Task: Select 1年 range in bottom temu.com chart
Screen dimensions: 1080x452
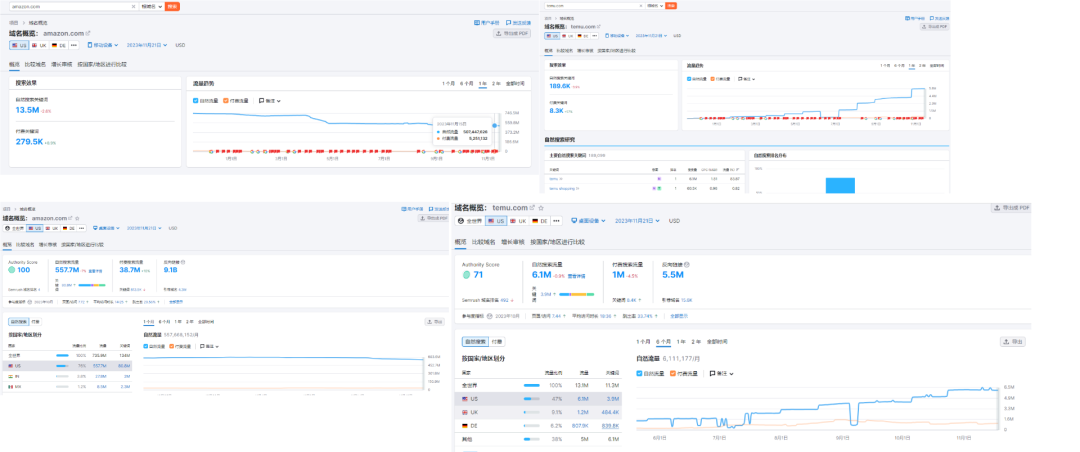Action: [x=681, y=342]
